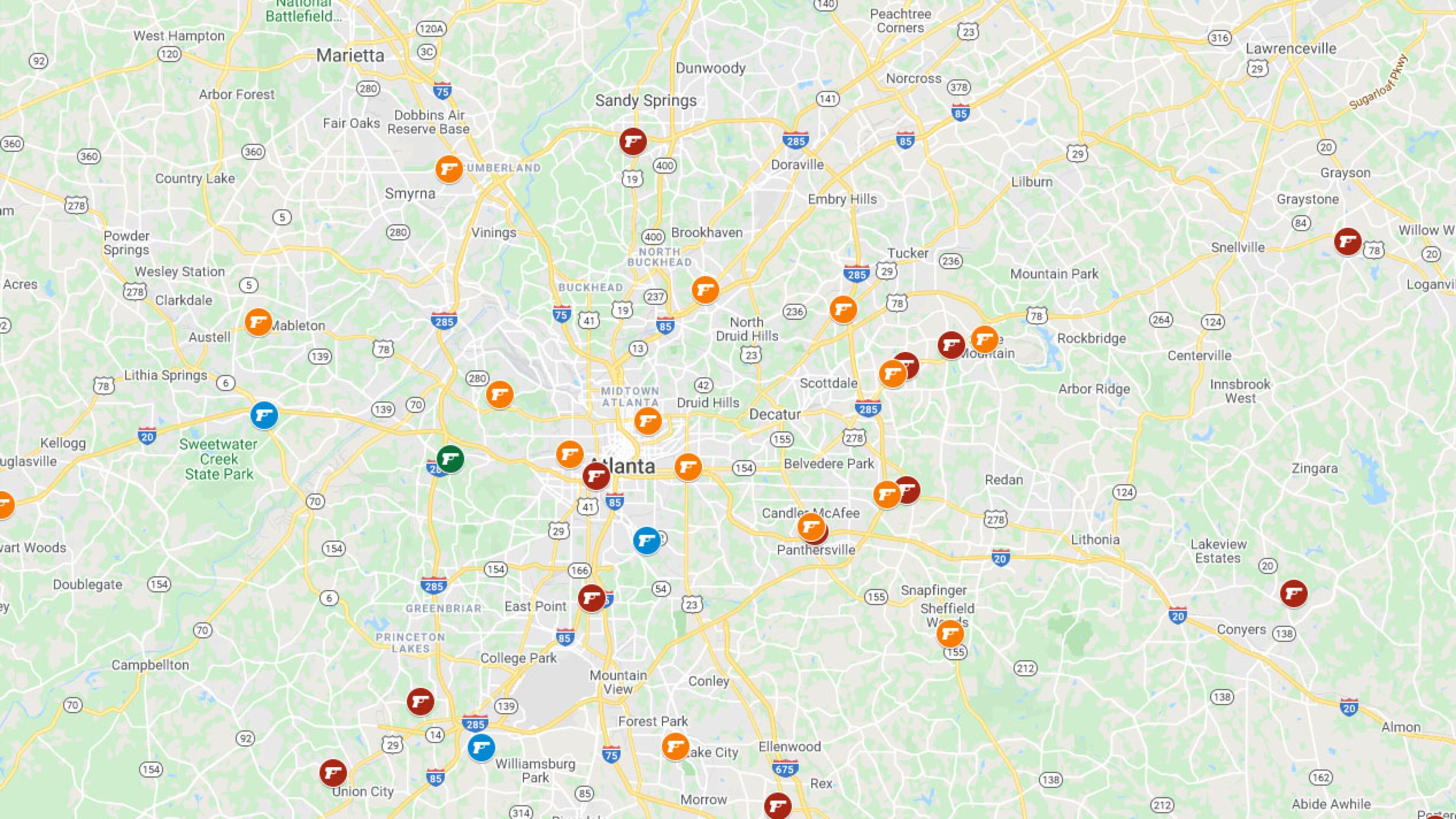Image resolution: width=1456 pixels, height=819 pixels.
Task: Open the red gun marker near Snellville
Action: 1348,242
